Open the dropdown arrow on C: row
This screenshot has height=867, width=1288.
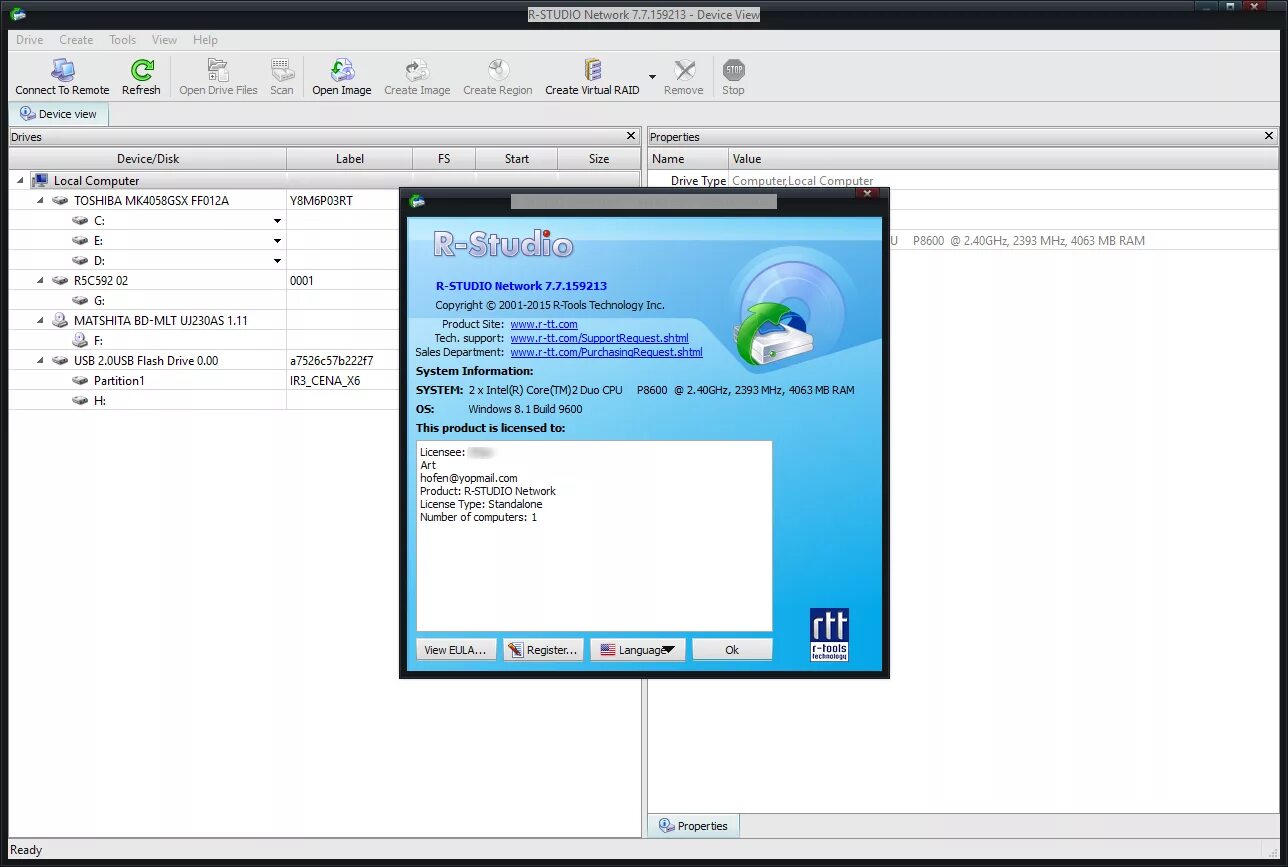277,221
